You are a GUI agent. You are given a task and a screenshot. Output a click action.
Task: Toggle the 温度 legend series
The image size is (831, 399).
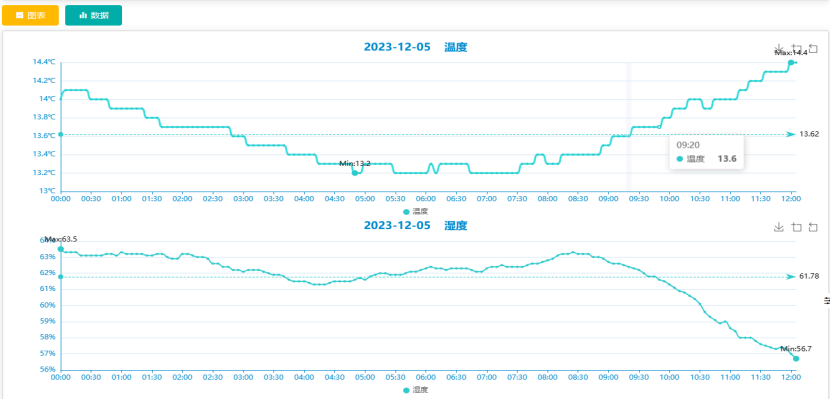point(415,211)
